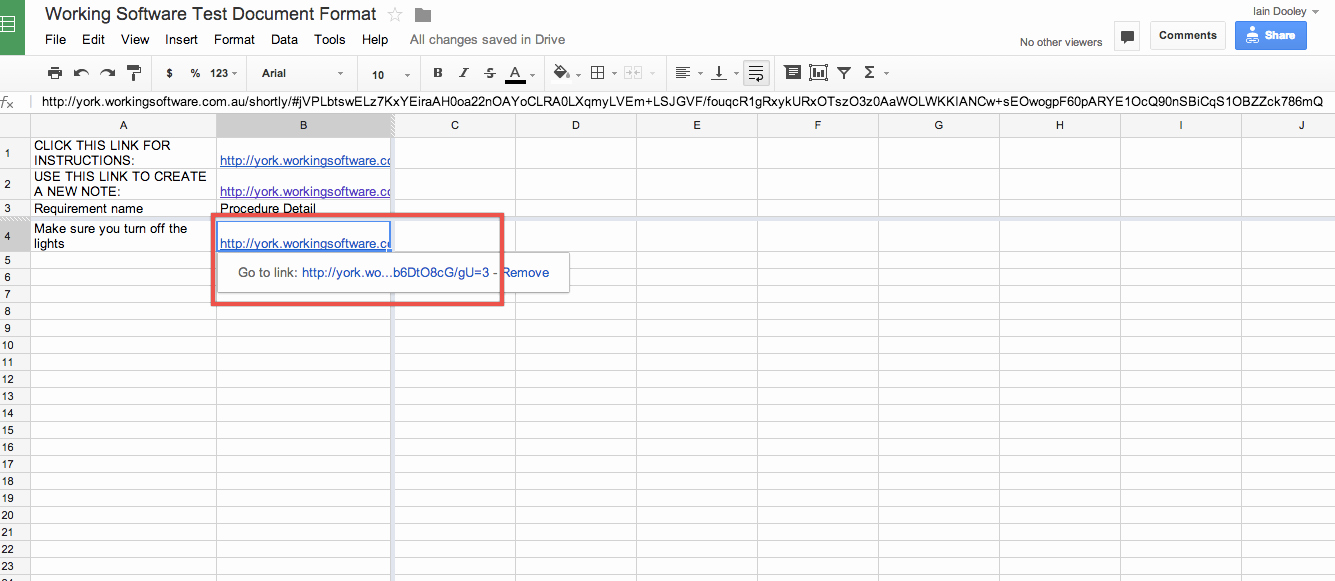Viewport: 1335px width, 581px height.
Task: Expand the functions dropdown arrow
Action: (x=886, y=75)
